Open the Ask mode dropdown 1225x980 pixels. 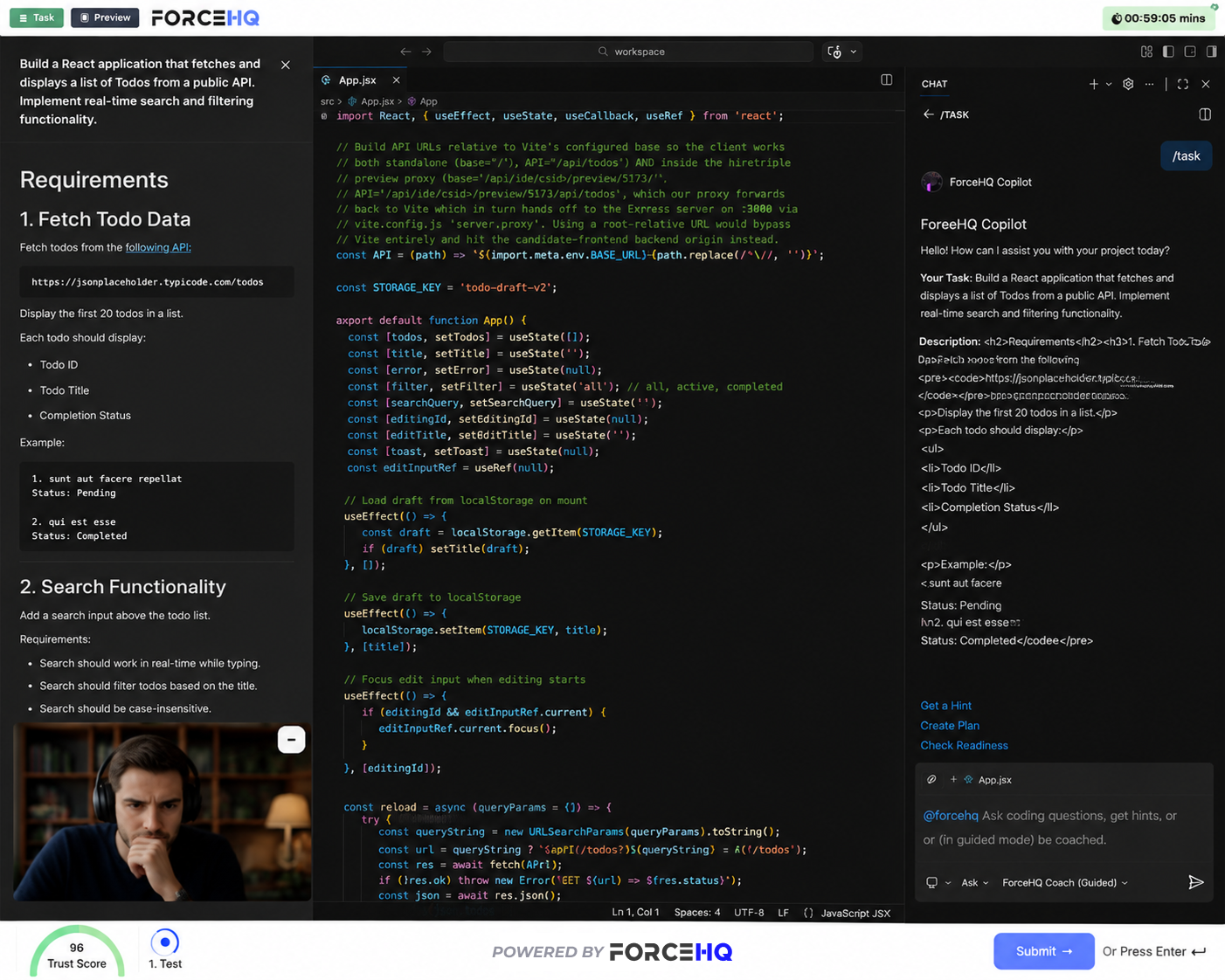click(x=975, y=883)
